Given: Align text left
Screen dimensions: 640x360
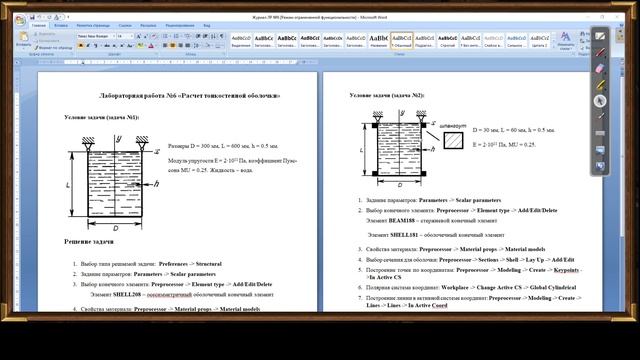Looking at the screenshot, I should [x=164, y=45].
